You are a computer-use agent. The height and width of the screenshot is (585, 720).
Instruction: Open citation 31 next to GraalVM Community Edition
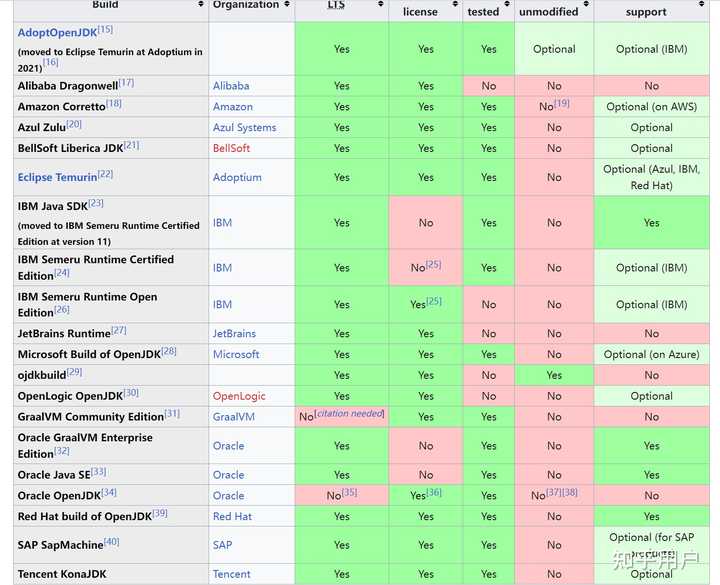tap(172, 414)
